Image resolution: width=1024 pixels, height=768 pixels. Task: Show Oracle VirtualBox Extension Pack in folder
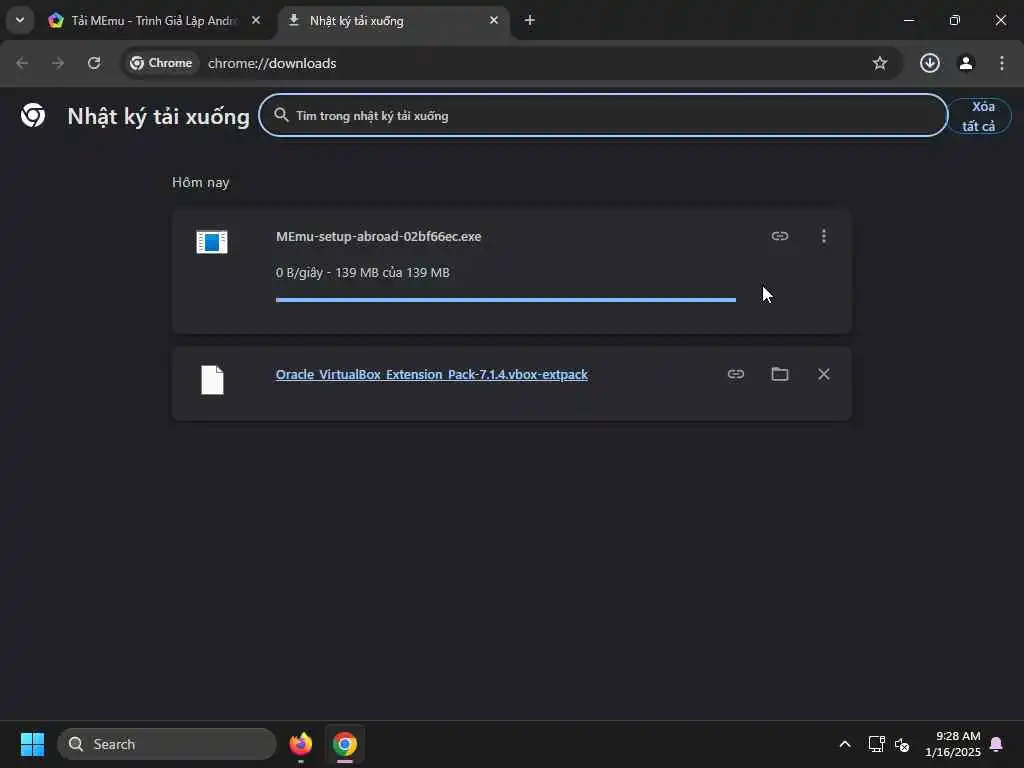click(x=780, y=374)
